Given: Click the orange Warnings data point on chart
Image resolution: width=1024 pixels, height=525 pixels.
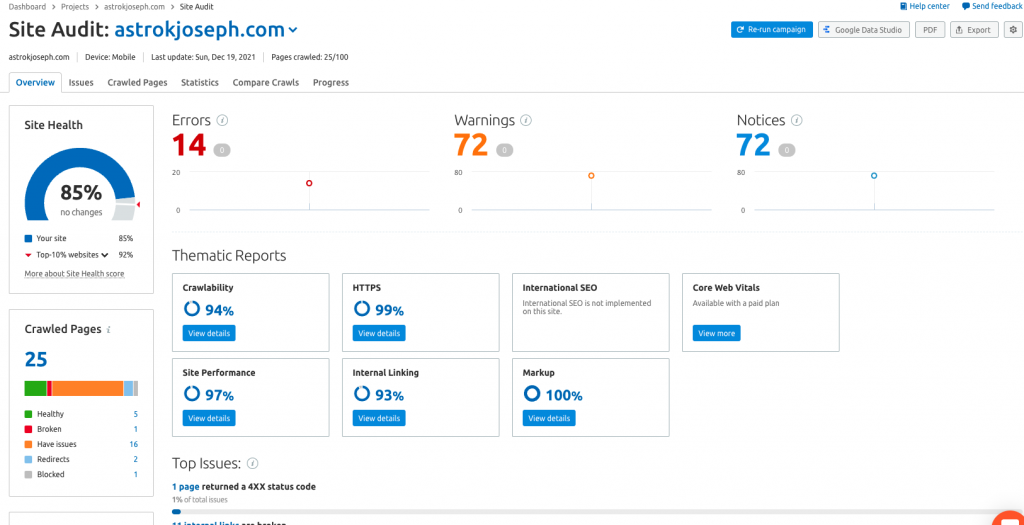Looking at the screenshot, I should (591, 176).
